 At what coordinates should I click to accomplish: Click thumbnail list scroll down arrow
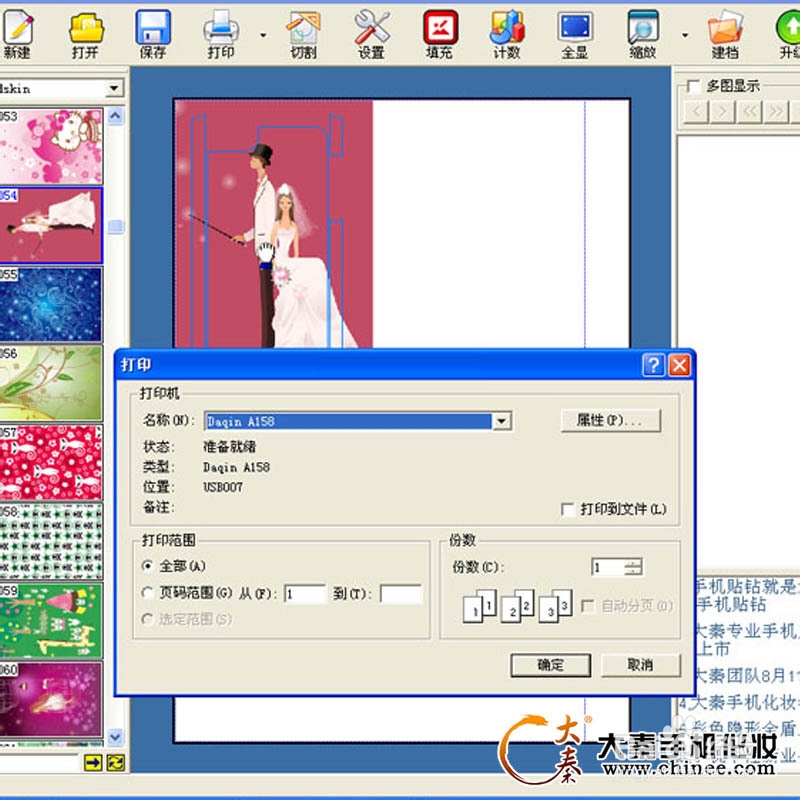115,737
